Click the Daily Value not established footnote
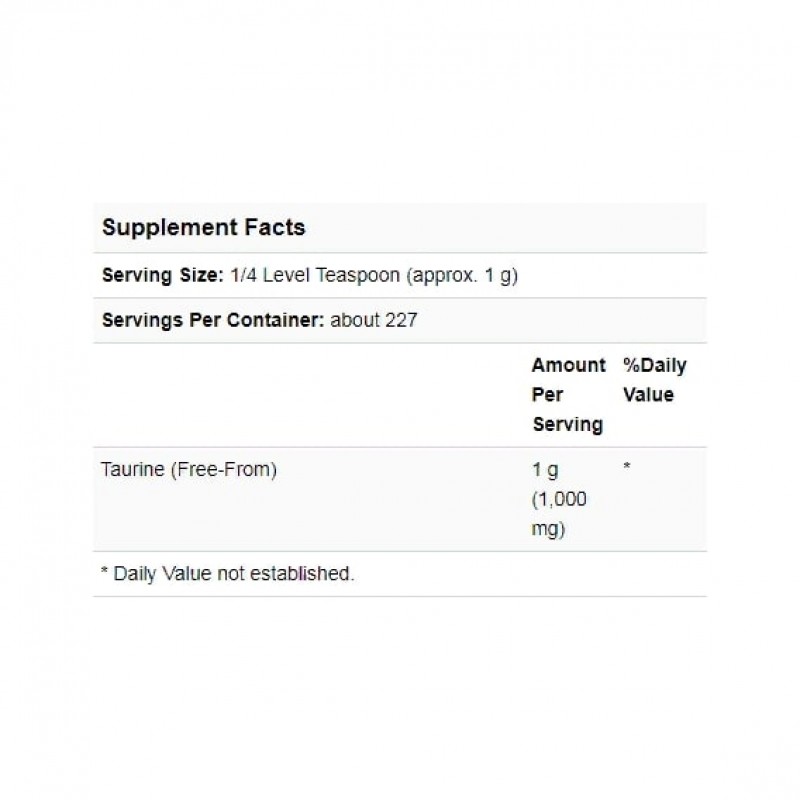Screen dimensions: 800x800 [228, 575]
